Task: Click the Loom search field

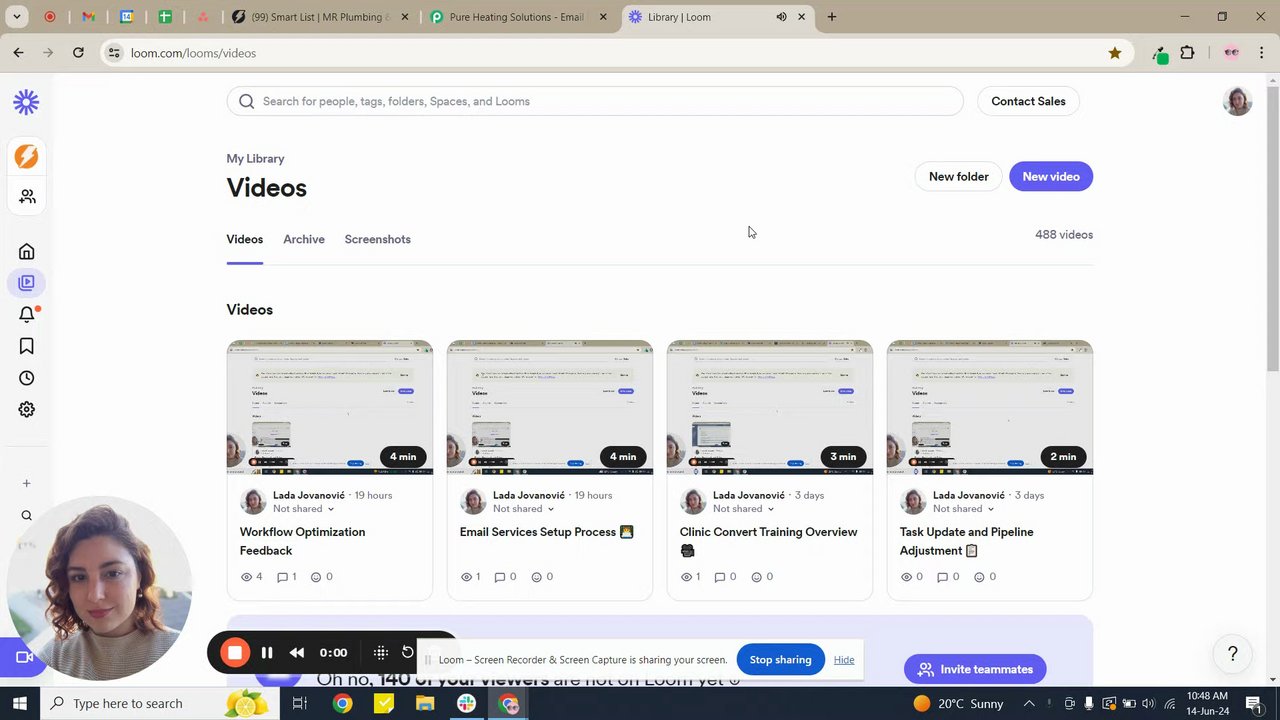Action: pos(595,101)
